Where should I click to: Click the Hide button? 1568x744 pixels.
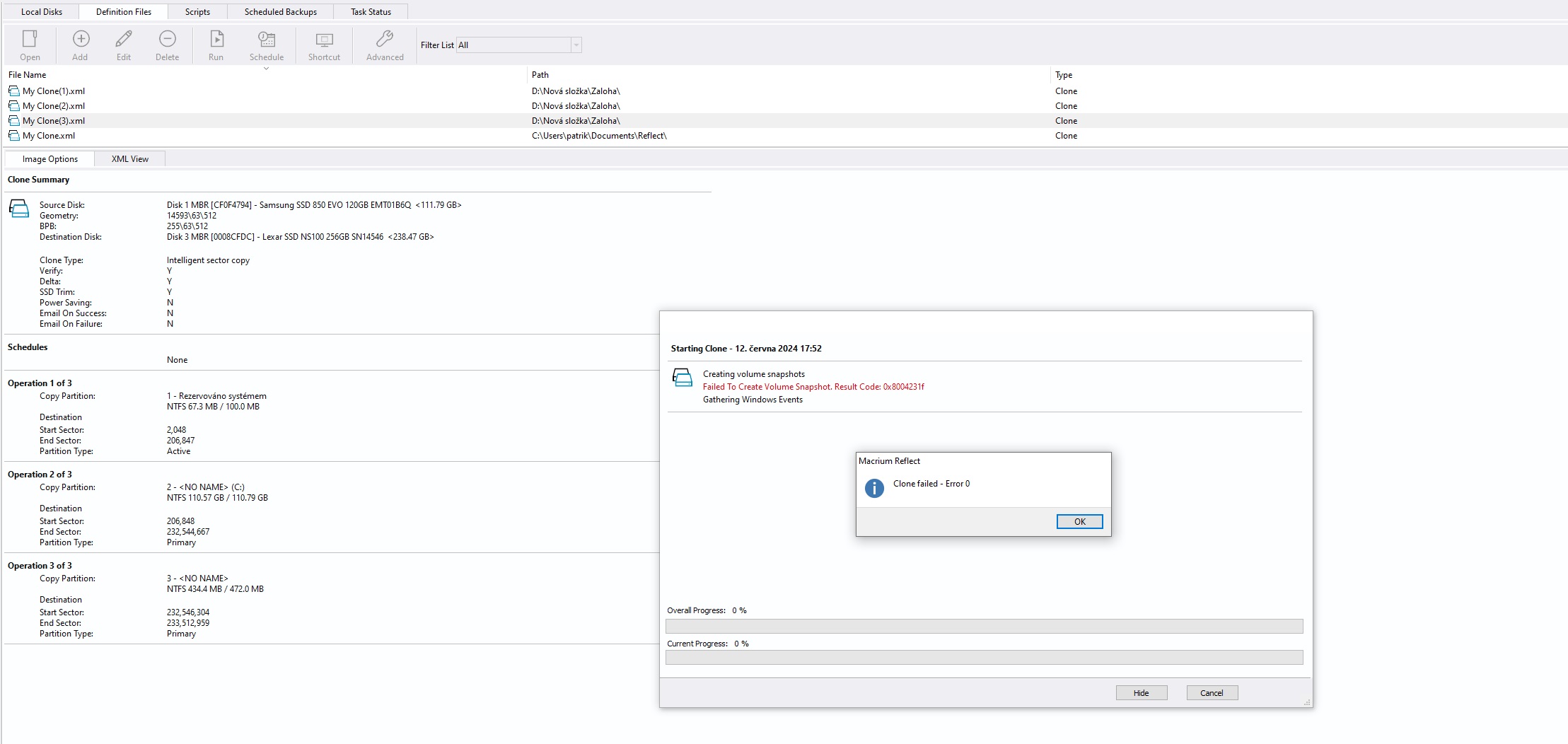[1141, 693]
